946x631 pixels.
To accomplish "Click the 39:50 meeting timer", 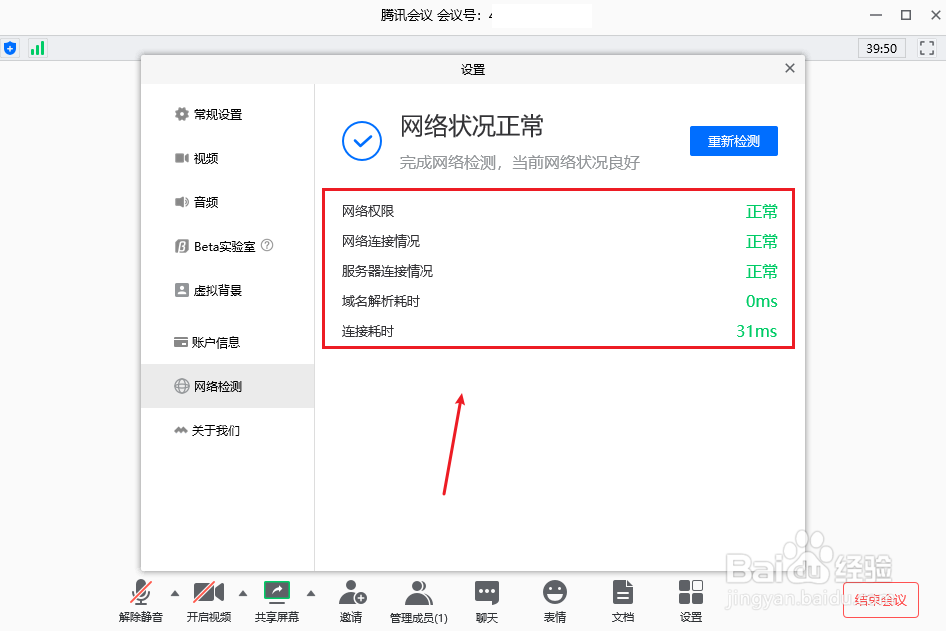I will point(881,48).
